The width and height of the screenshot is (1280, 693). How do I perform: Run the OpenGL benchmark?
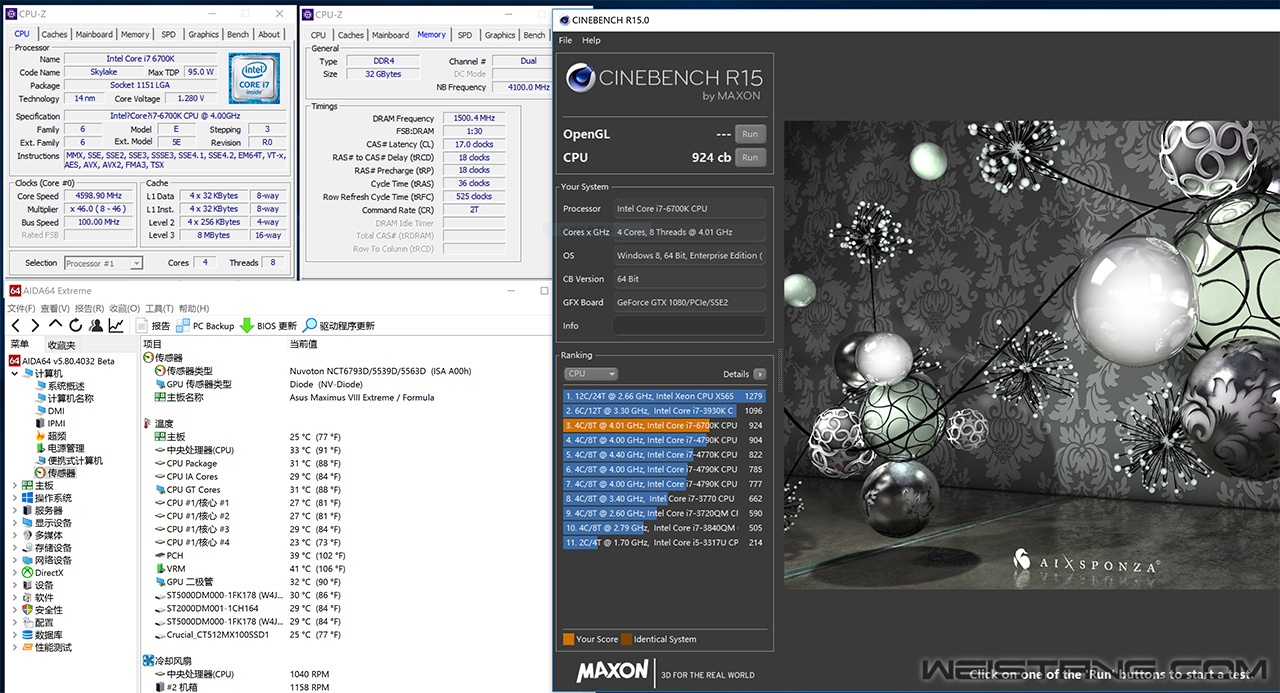(x=749, y=134)
